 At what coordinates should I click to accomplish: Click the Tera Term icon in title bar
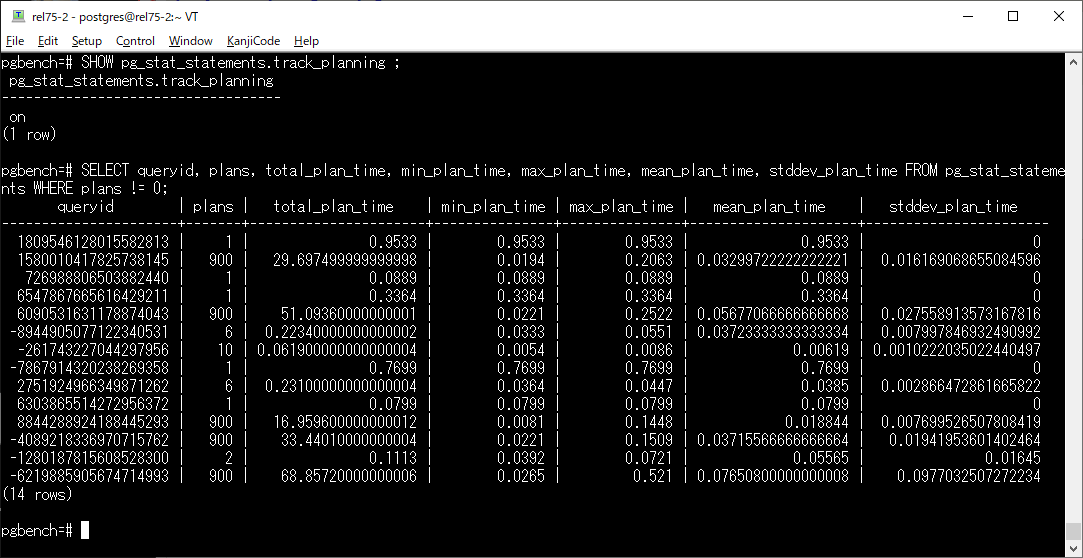point(17,17)
